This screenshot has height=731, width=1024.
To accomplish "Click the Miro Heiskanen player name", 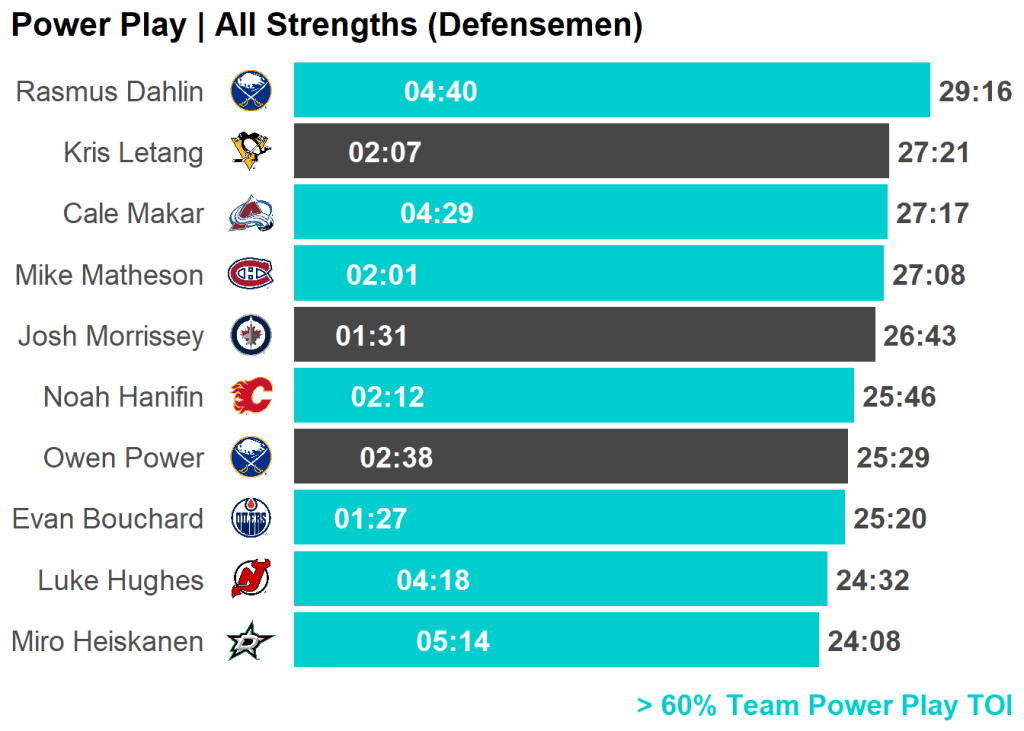I will 107,641.
